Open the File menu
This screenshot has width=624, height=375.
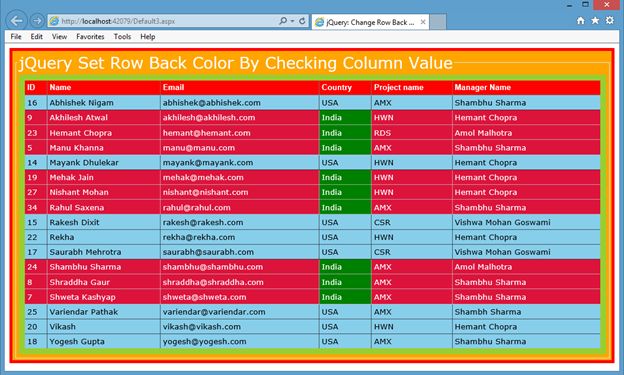click(x=16, y=37)
